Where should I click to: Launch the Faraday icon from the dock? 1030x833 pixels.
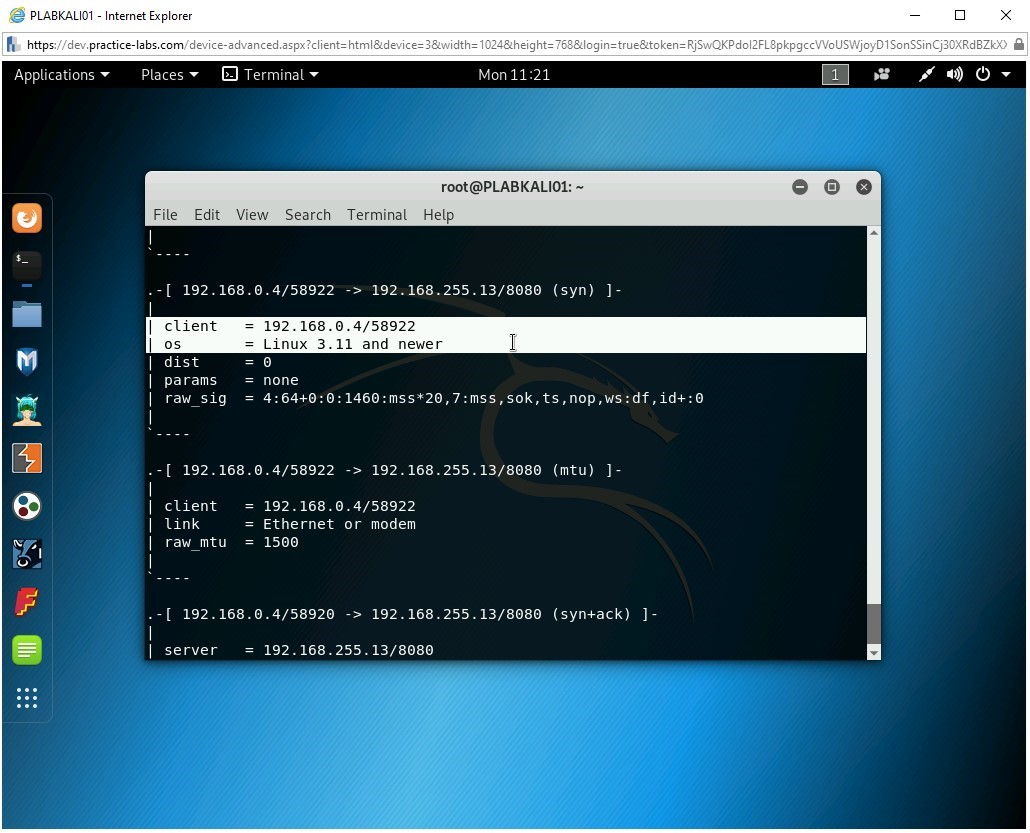point(27,601)
